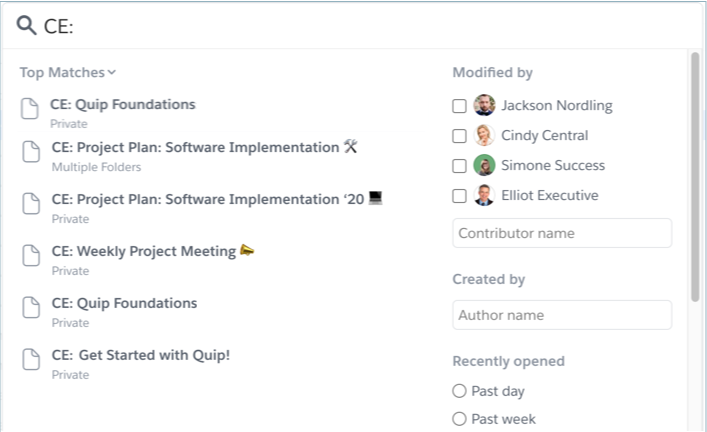
Task: Open CE: Project Plan in Multiple Folders
Action: click(195, 147)
